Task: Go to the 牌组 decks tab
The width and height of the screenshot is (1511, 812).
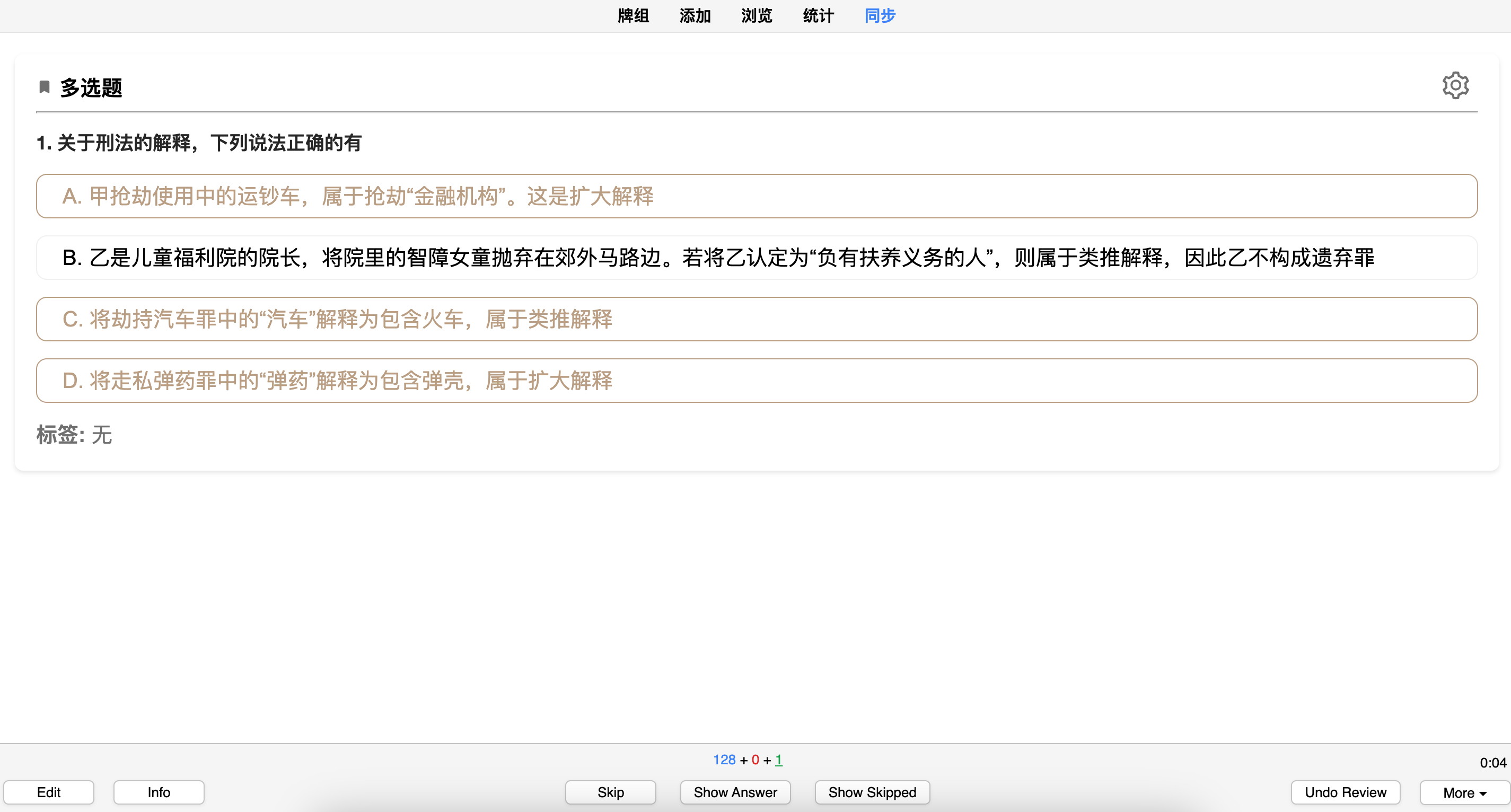Action: point(633,16)
